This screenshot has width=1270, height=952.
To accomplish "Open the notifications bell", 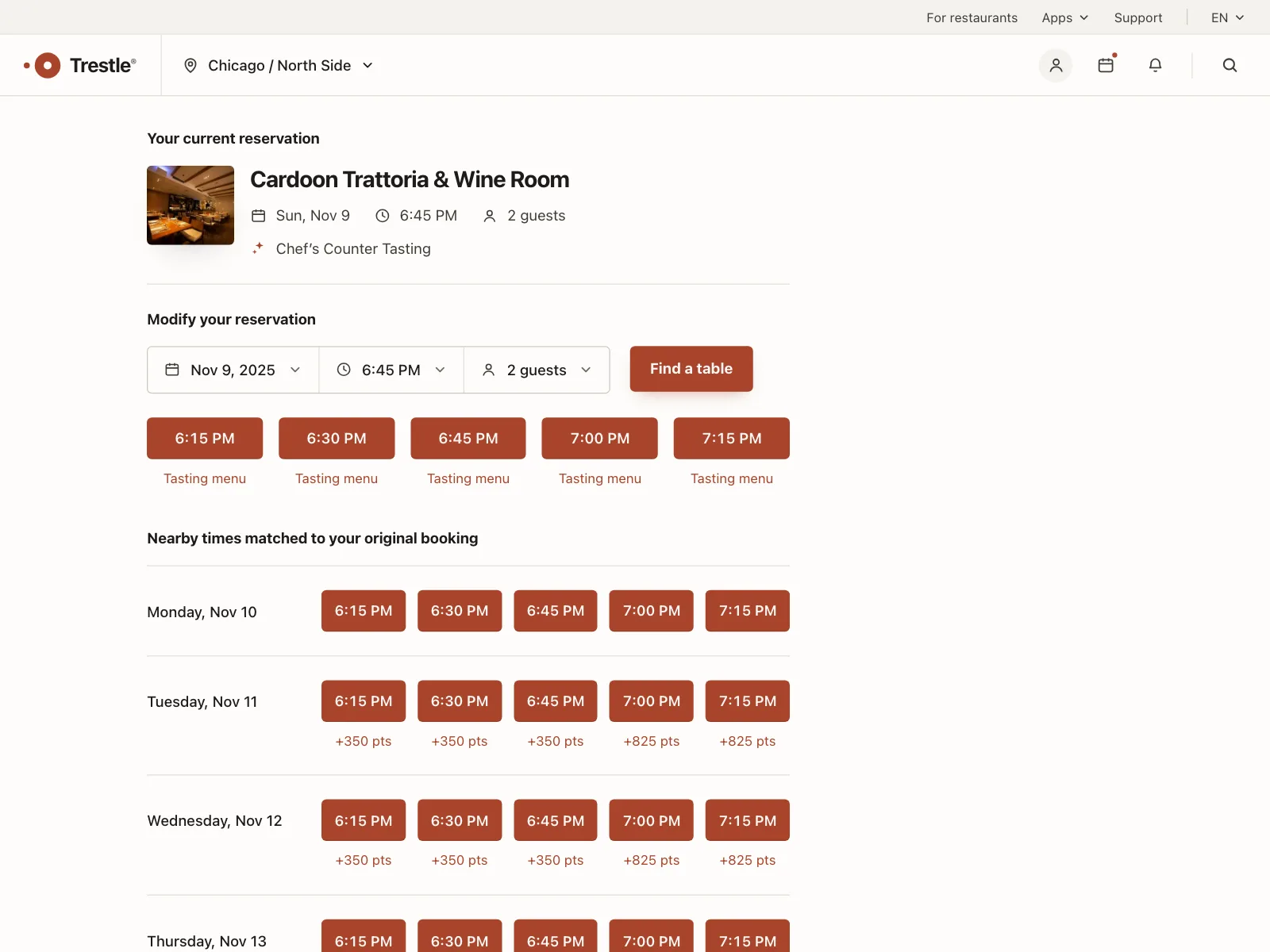I will coord(1156,65).
